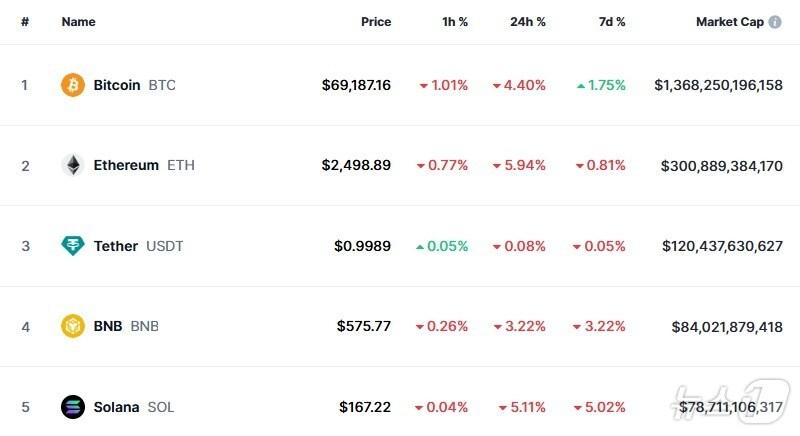Click the Tether logo icon

point(73,246)
